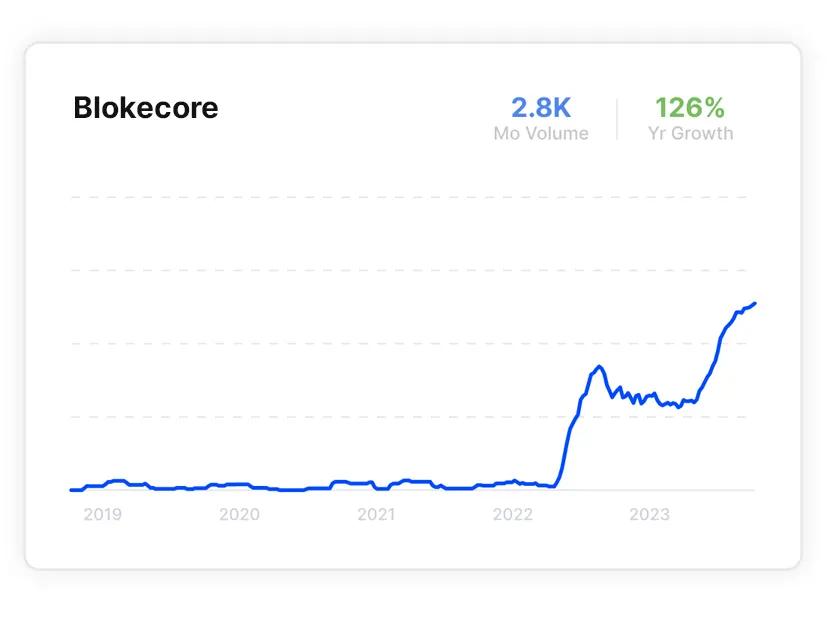Click the early-2023 dip before the final climb

tap(678, 406)
